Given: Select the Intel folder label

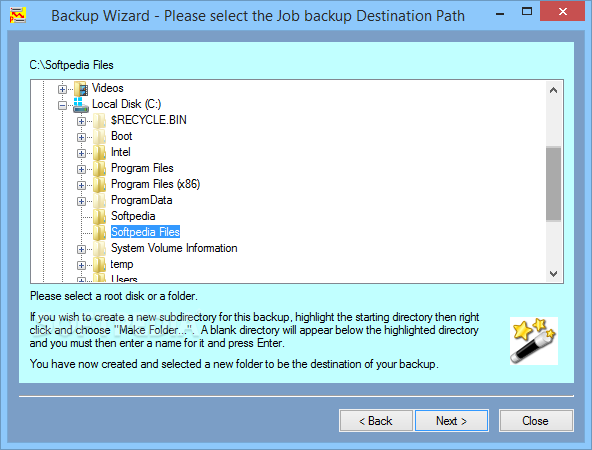Looking at the screenshot, I should point(120,152).
